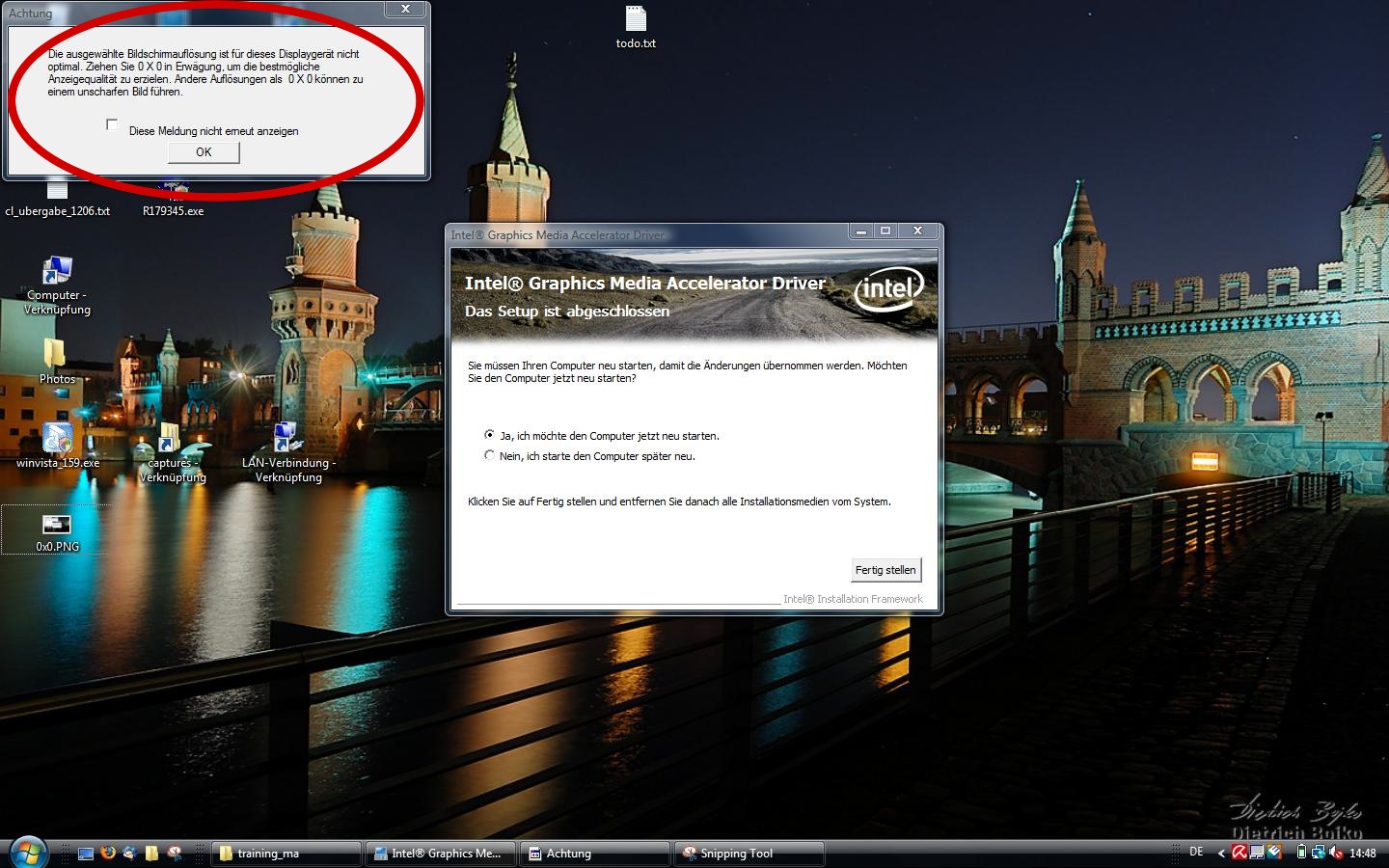Click the Show Desktop quick launch icon

86,853
